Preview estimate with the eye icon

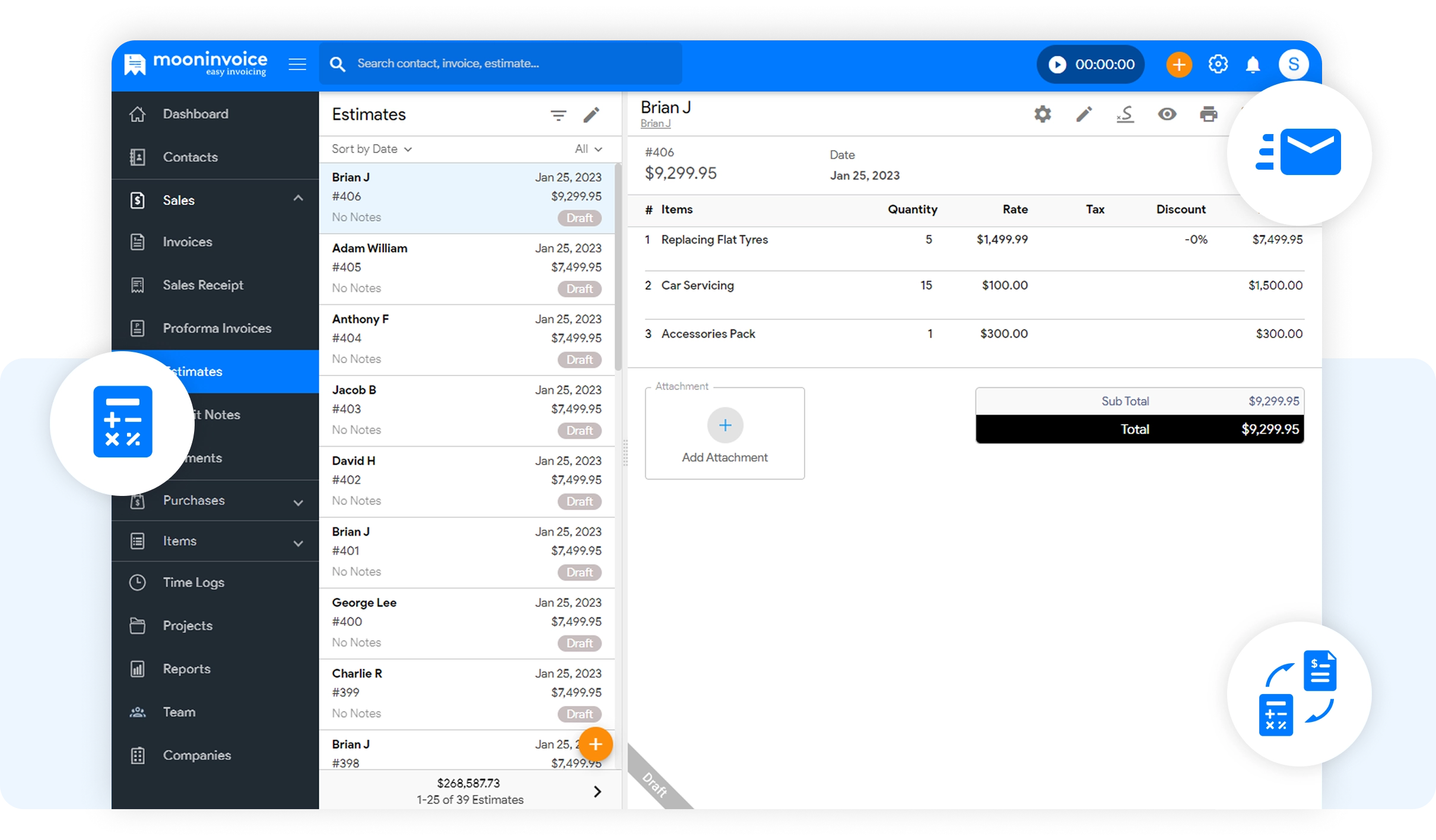click(x=1167, y=114)
